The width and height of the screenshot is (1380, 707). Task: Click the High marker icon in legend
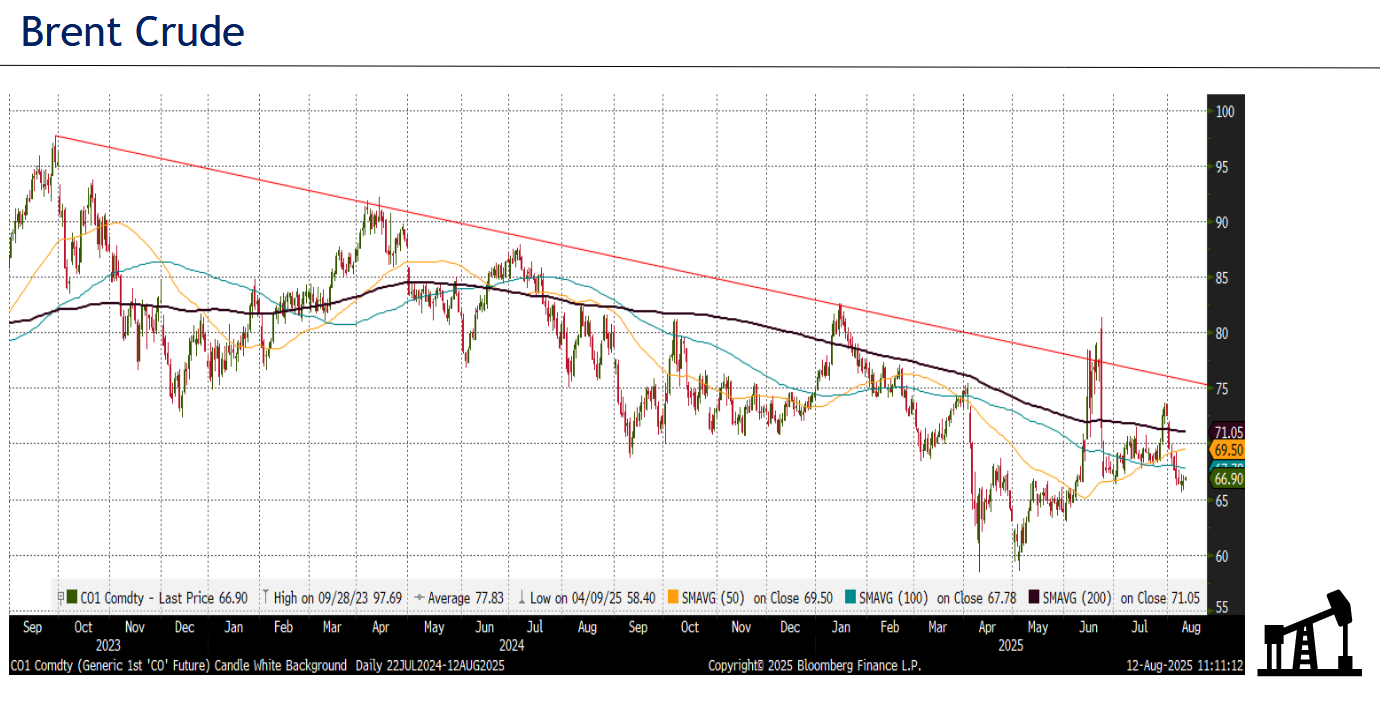[x=264, y=597]
